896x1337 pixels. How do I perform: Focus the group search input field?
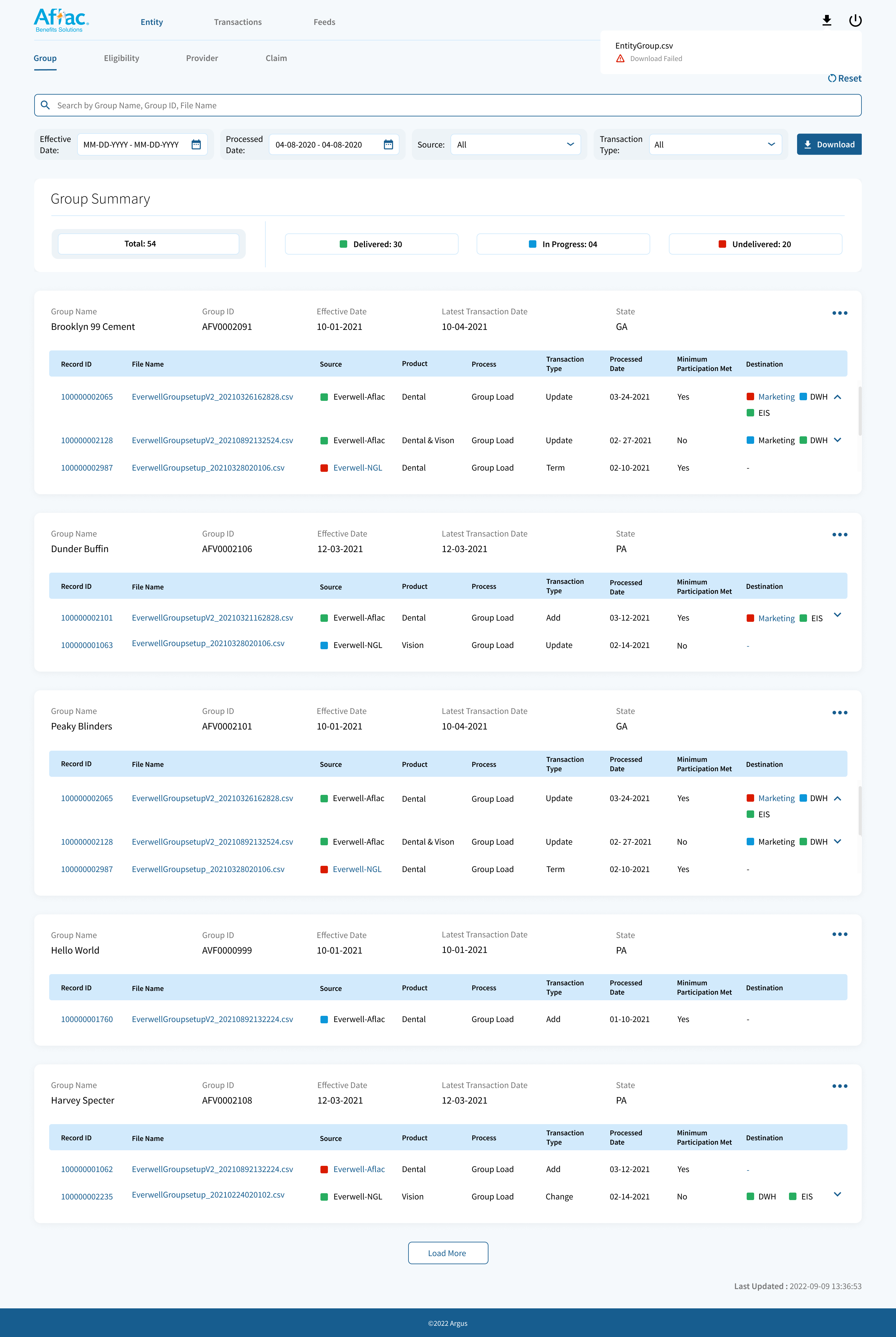tap(446, 105)
